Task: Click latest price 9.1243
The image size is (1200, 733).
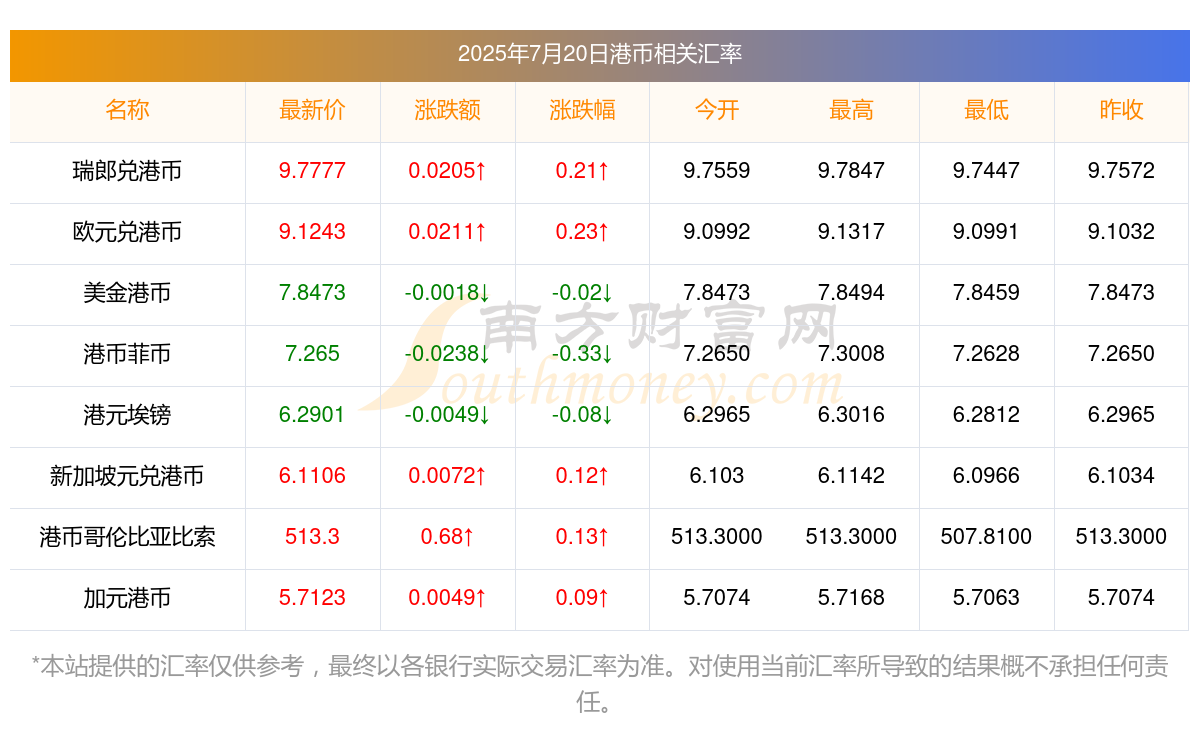Action: (x=312, y=232)
